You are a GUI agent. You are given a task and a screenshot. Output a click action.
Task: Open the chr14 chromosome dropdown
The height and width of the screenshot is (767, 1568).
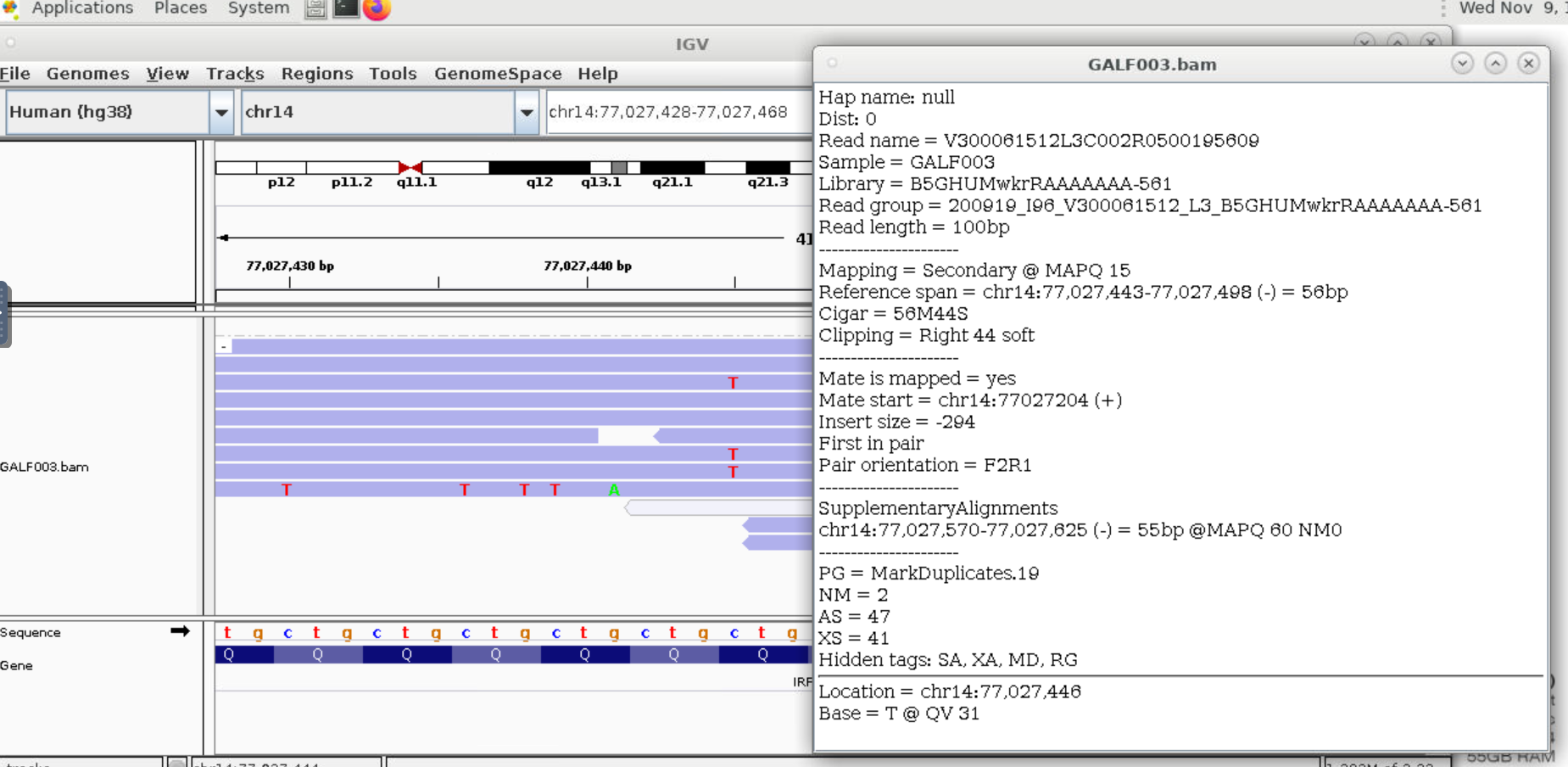click(x=527, y=111)
